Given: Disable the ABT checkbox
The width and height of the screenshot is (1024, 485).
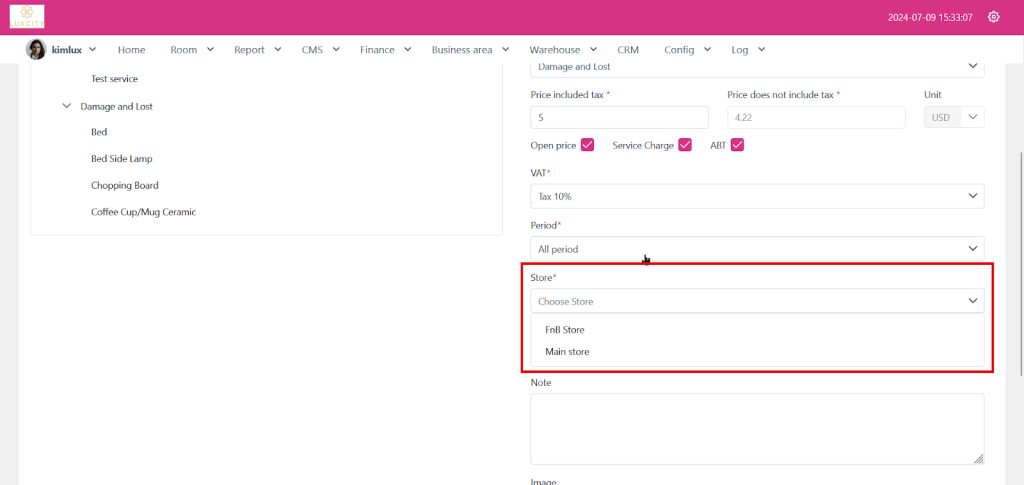Looking at the screenshot, I should click(737, 145).
